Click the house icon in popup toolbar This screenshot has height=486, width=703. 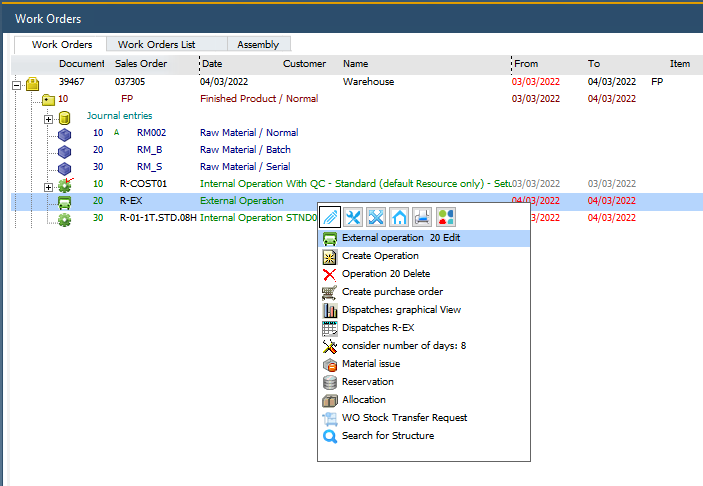click(399, 217)
